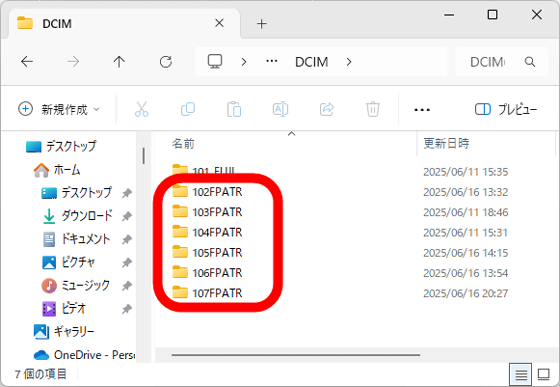The width and height of the screenshot is (560, 387).
Task: Click the 7 個の項目 status text
Action: click(40, 374)
